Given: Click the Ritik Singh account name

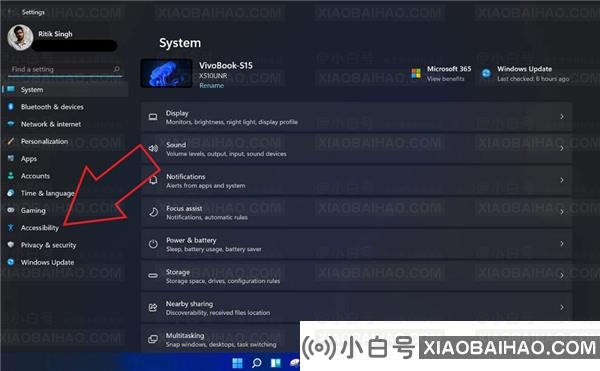Looking at the screenshot, I should 55,34.
